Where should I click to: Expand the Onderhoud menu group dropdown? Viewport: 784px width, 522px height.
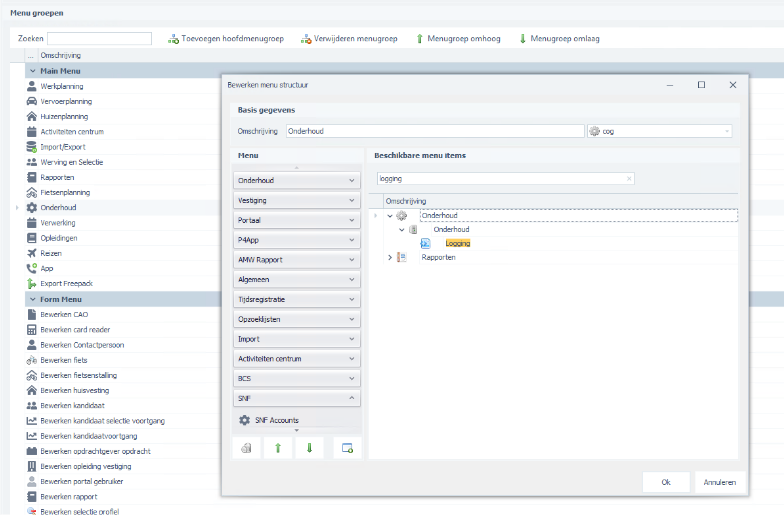(352, 180)
